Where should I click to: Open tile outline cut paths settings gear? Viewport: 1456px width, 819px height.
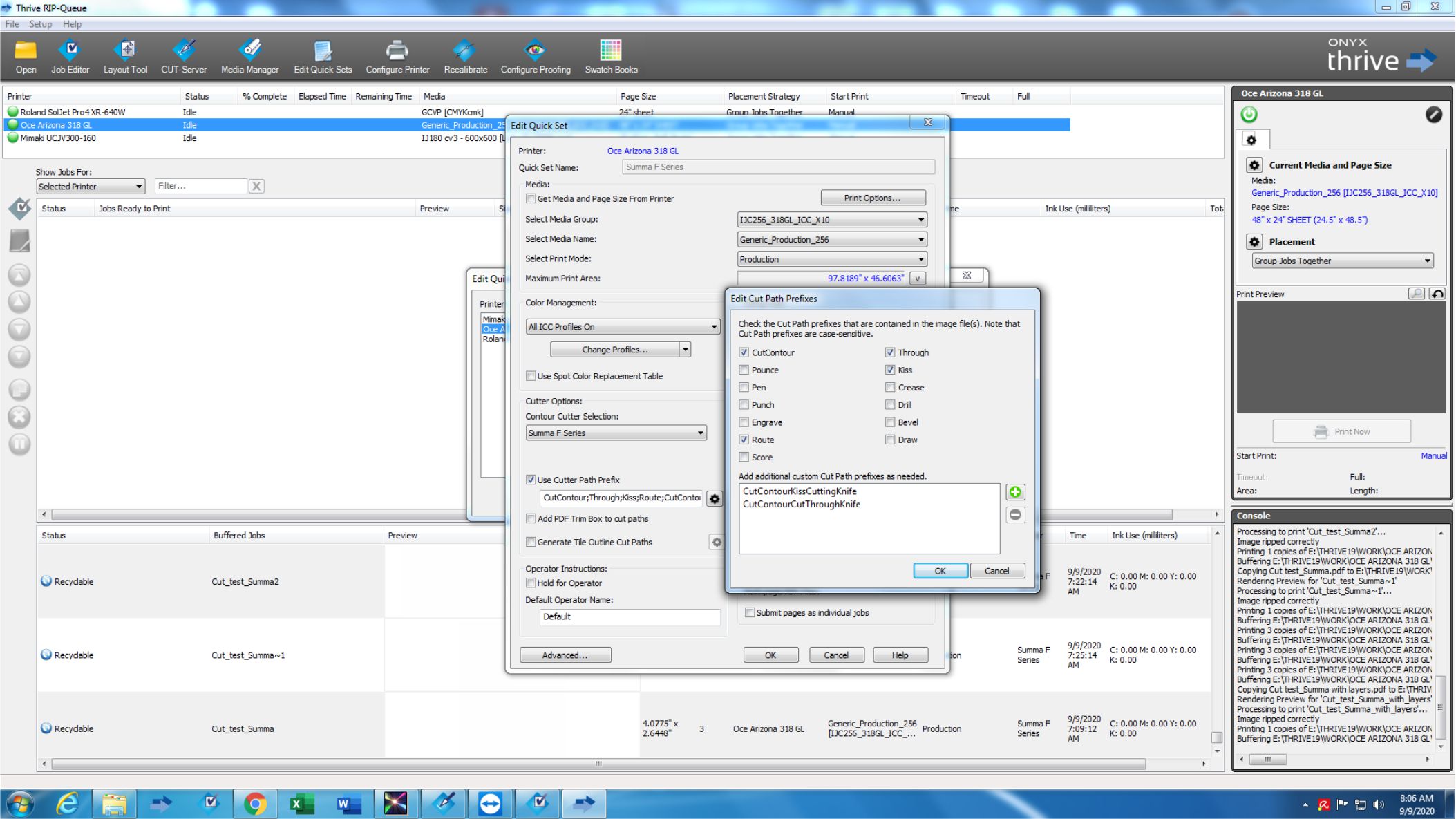pos(717,543)
